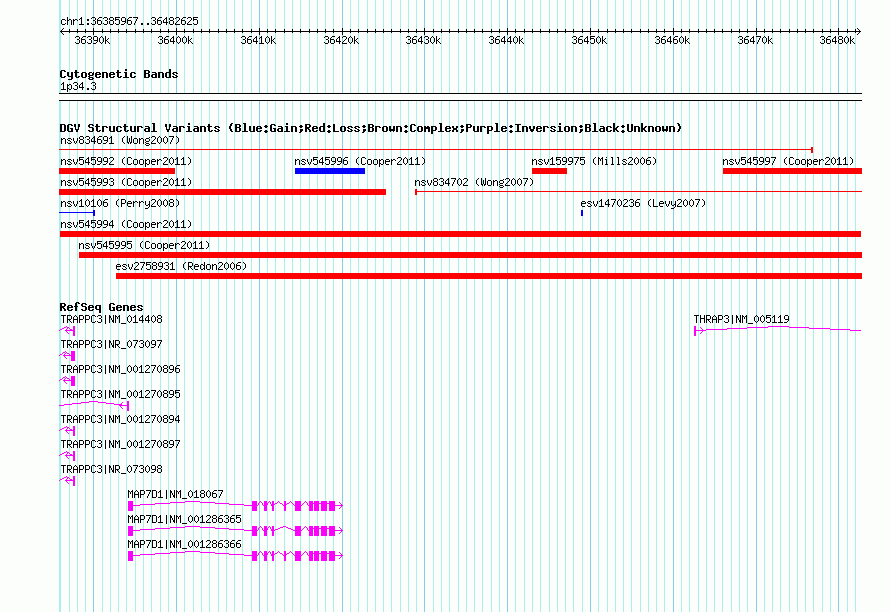
Task: Click the 36480k ruler tick label
Action: pyautogui.click(x=837, y=40)
